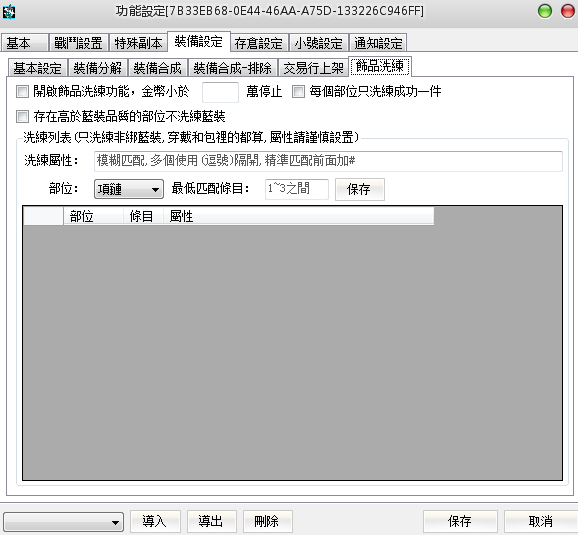Open the 通知設定 tab
The width and height of the screenshot is (578, 535).
[378, 43]
